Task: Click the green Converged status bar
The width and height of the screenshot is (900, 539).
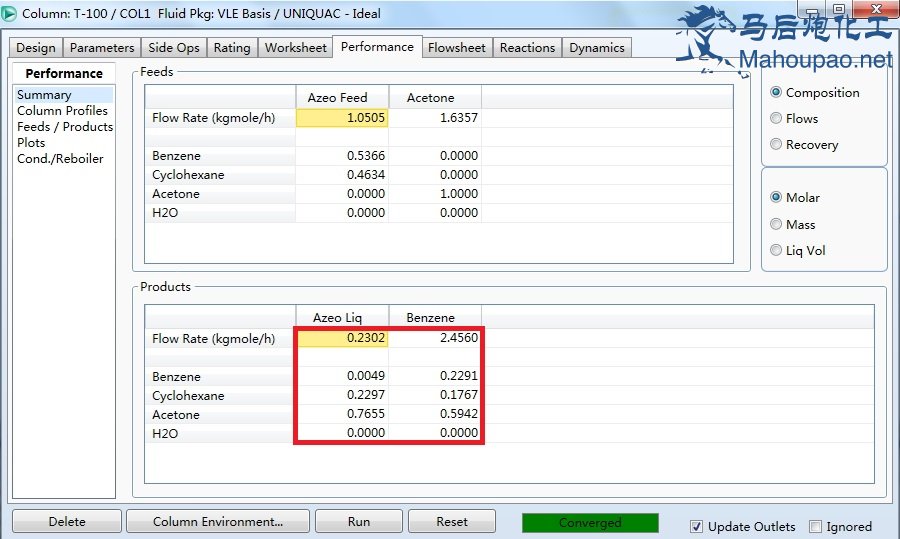Action: click(590, 523)
